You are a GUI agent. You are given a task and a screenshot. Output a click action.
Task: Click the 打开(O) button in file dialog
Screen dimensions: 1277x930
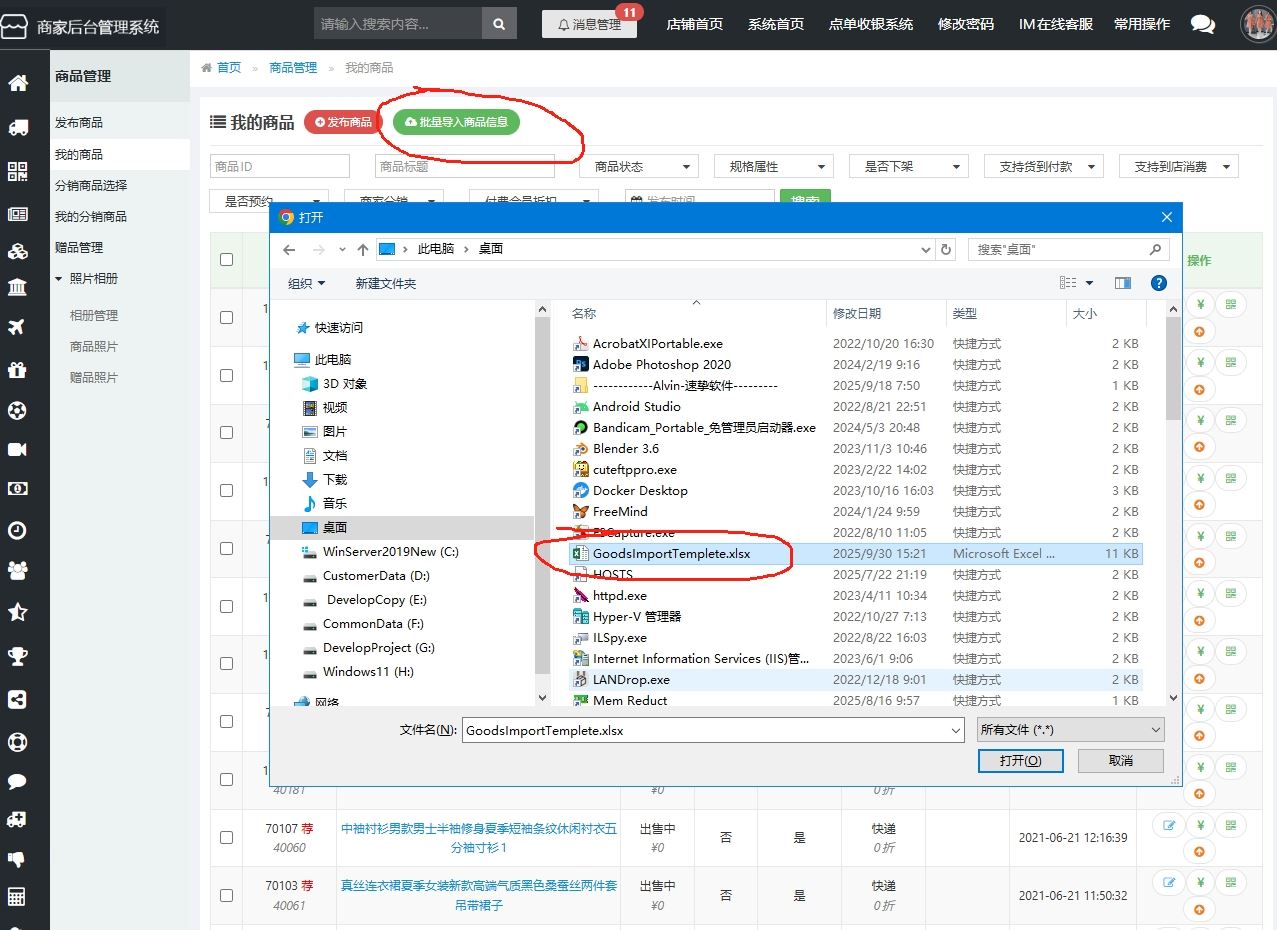[x=1020, y=761]
